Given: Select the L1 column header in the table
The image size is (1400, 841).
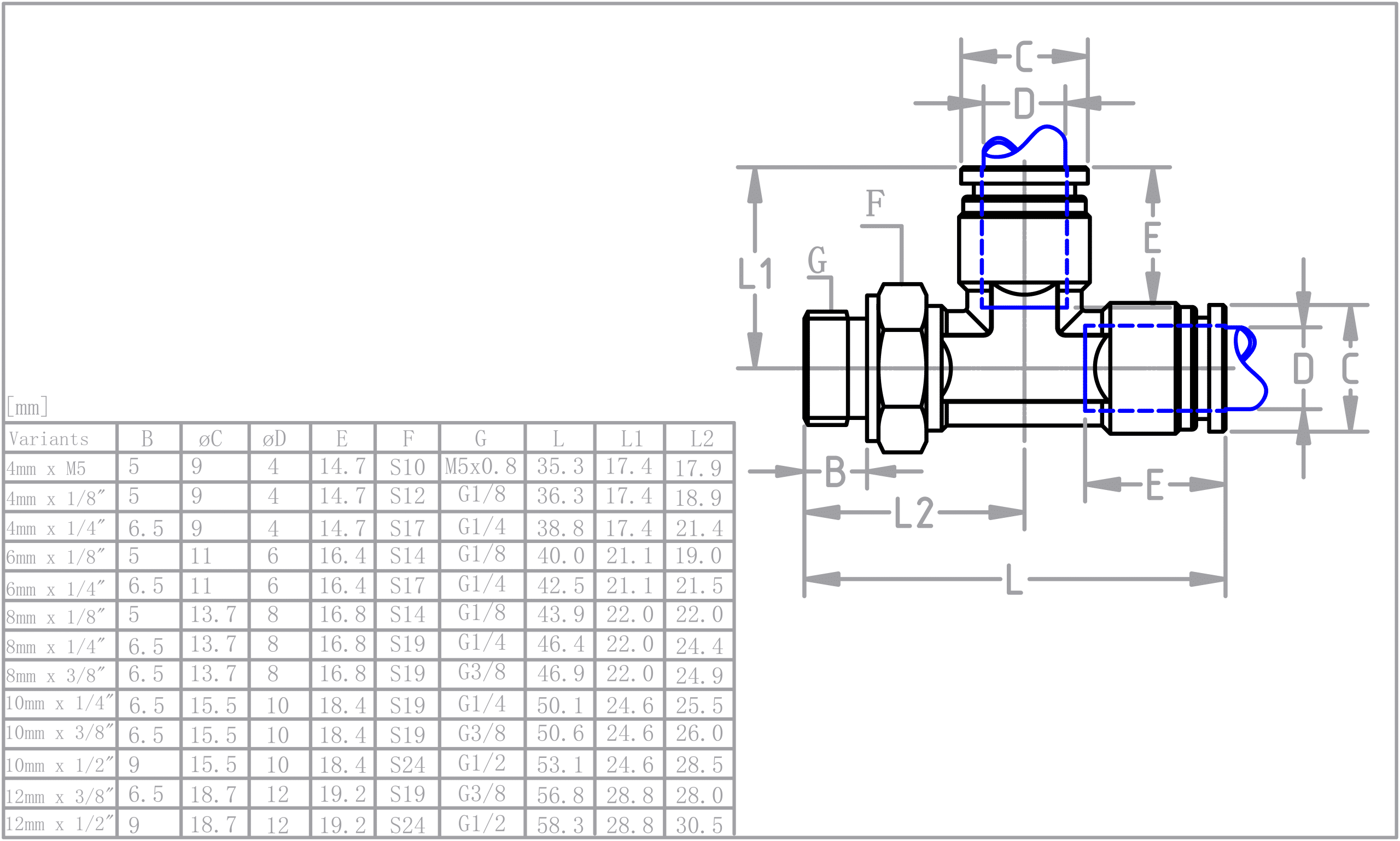Looking at the screenshot, I should tap(632, 439).
